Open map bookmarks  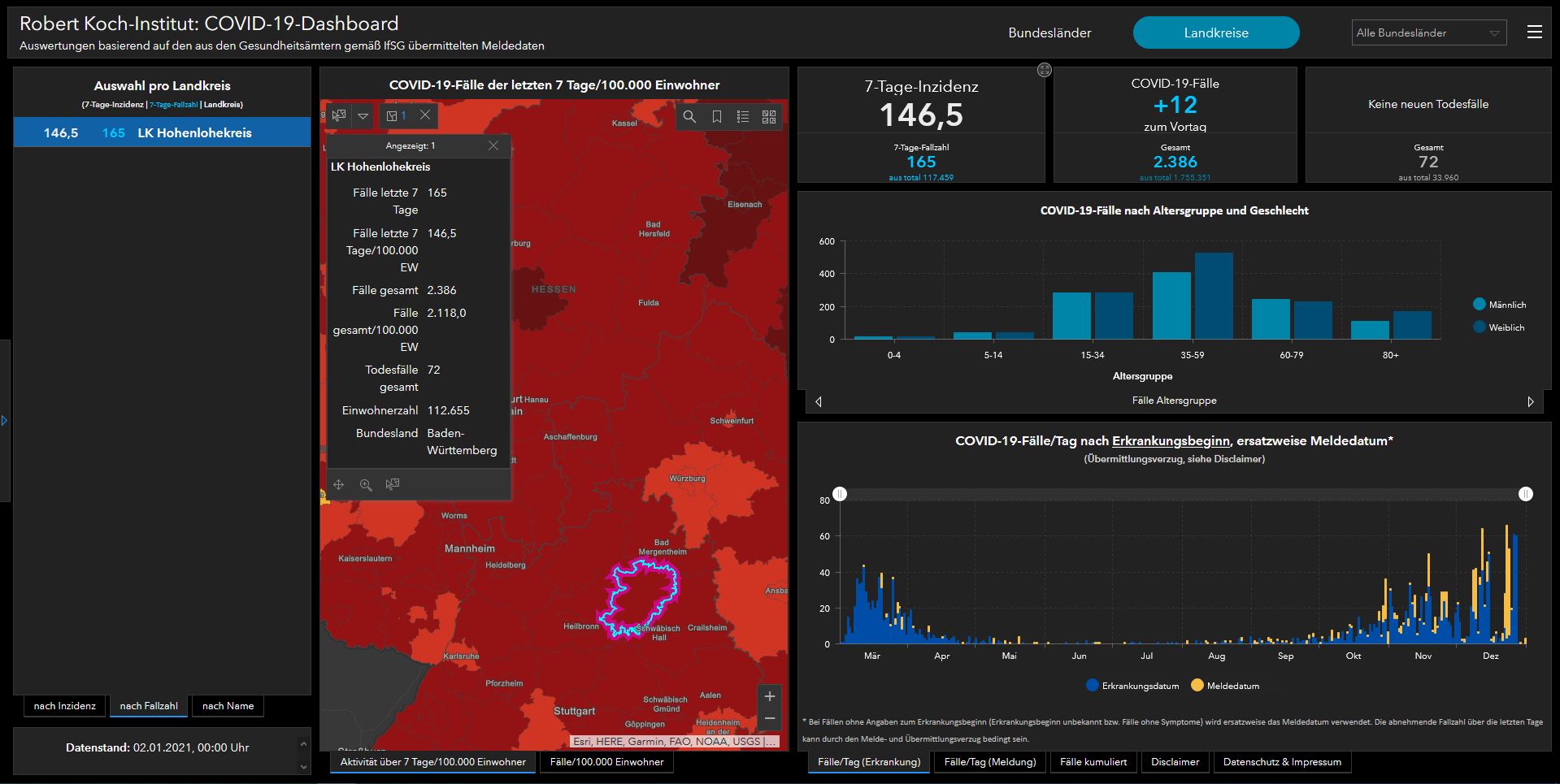716,117
